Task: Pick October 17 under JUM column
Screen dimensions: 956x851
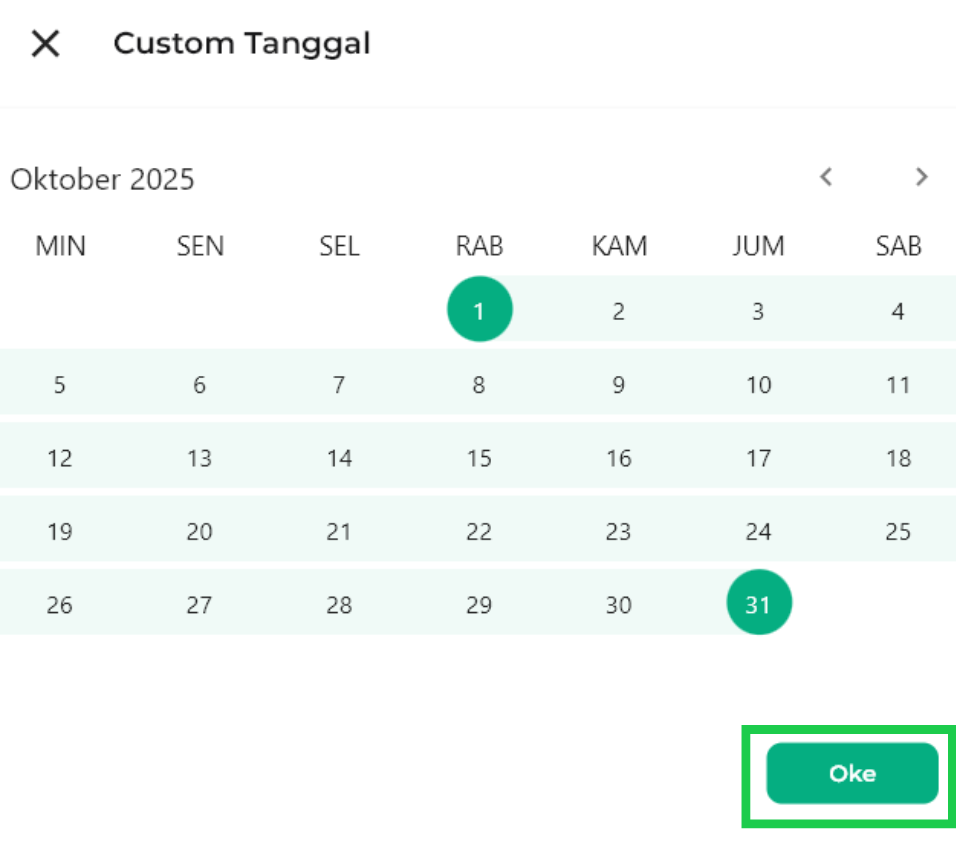Action: tap(758, 458)
